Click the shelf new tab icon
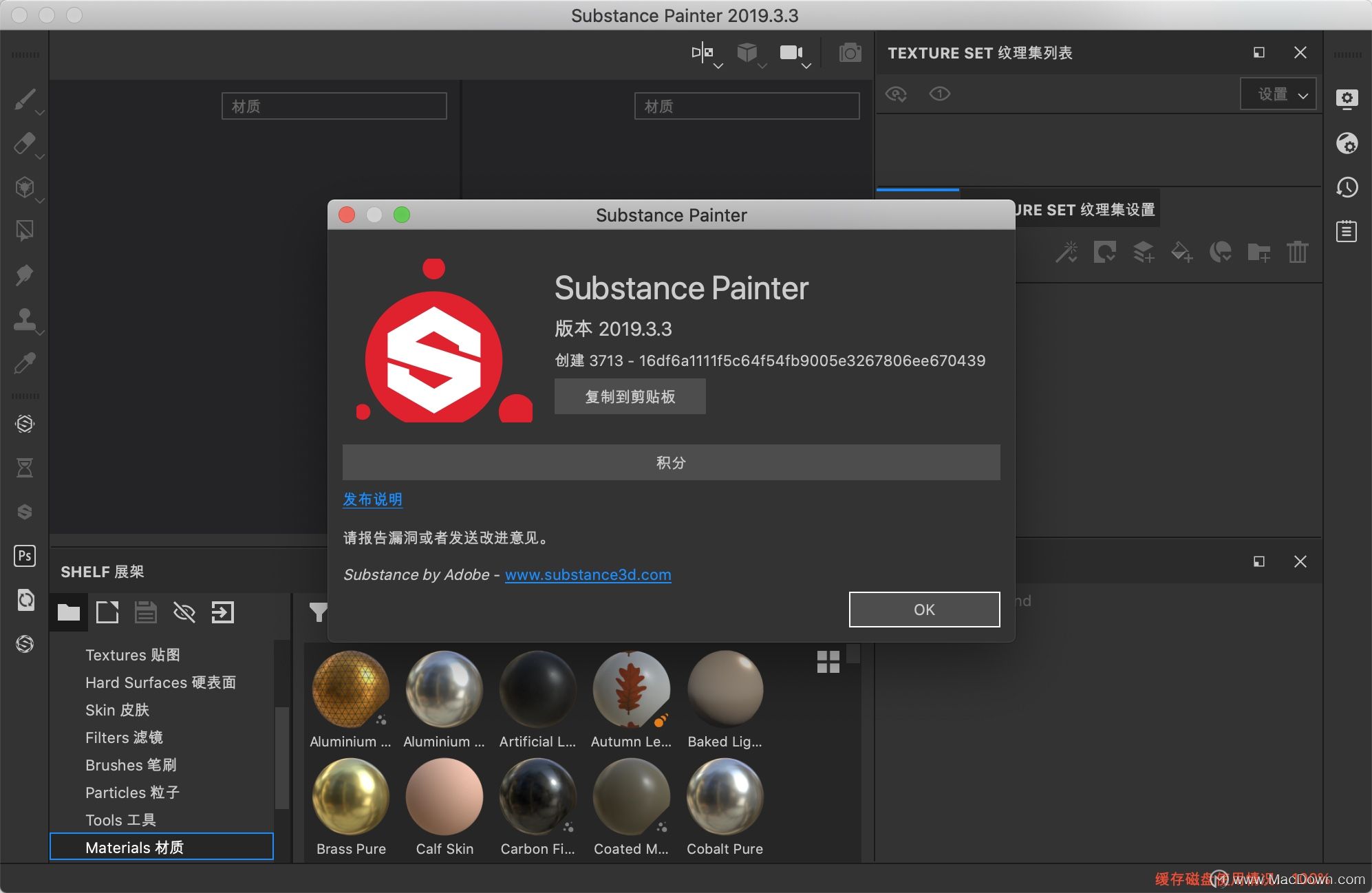 (107, 612)
